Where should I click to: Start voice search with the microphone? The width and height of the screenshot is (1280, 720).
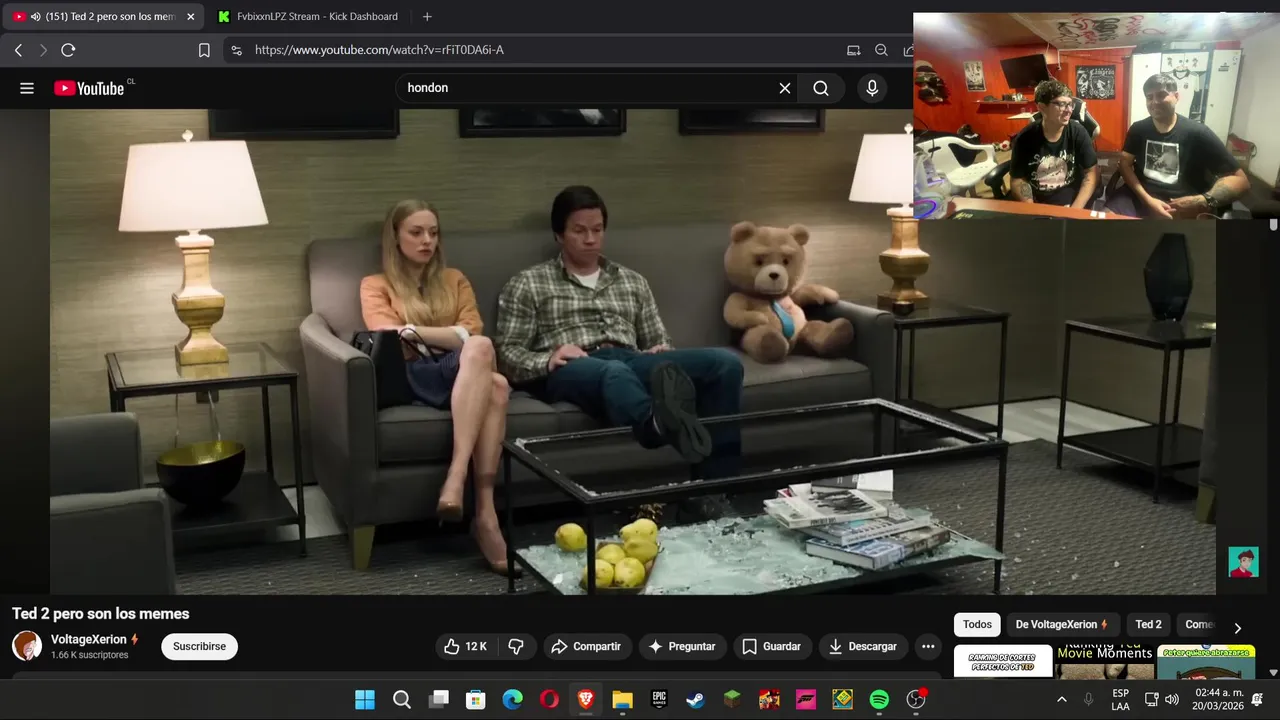[872, 88]
